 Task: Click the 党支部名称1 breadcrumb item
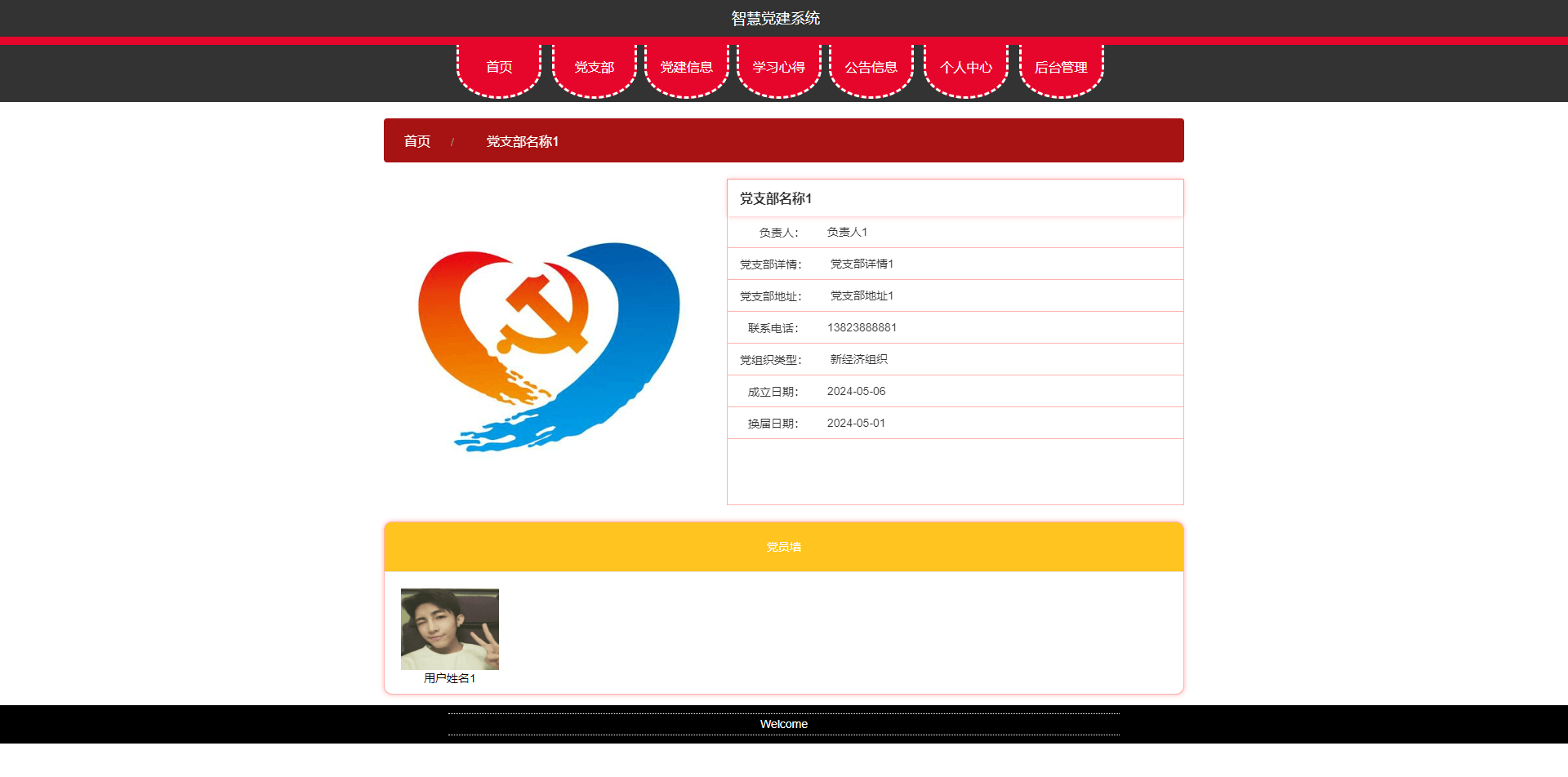[x=523, y=141]
